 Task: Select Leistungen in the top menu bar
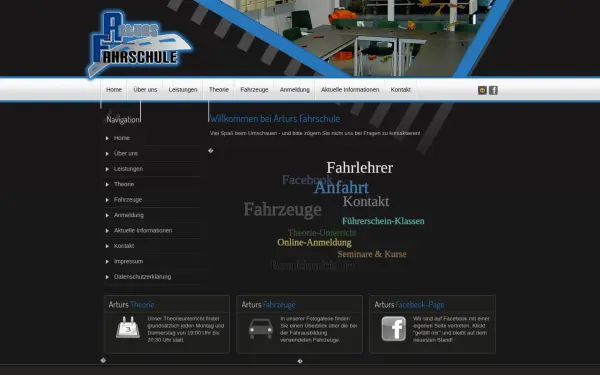183,90
